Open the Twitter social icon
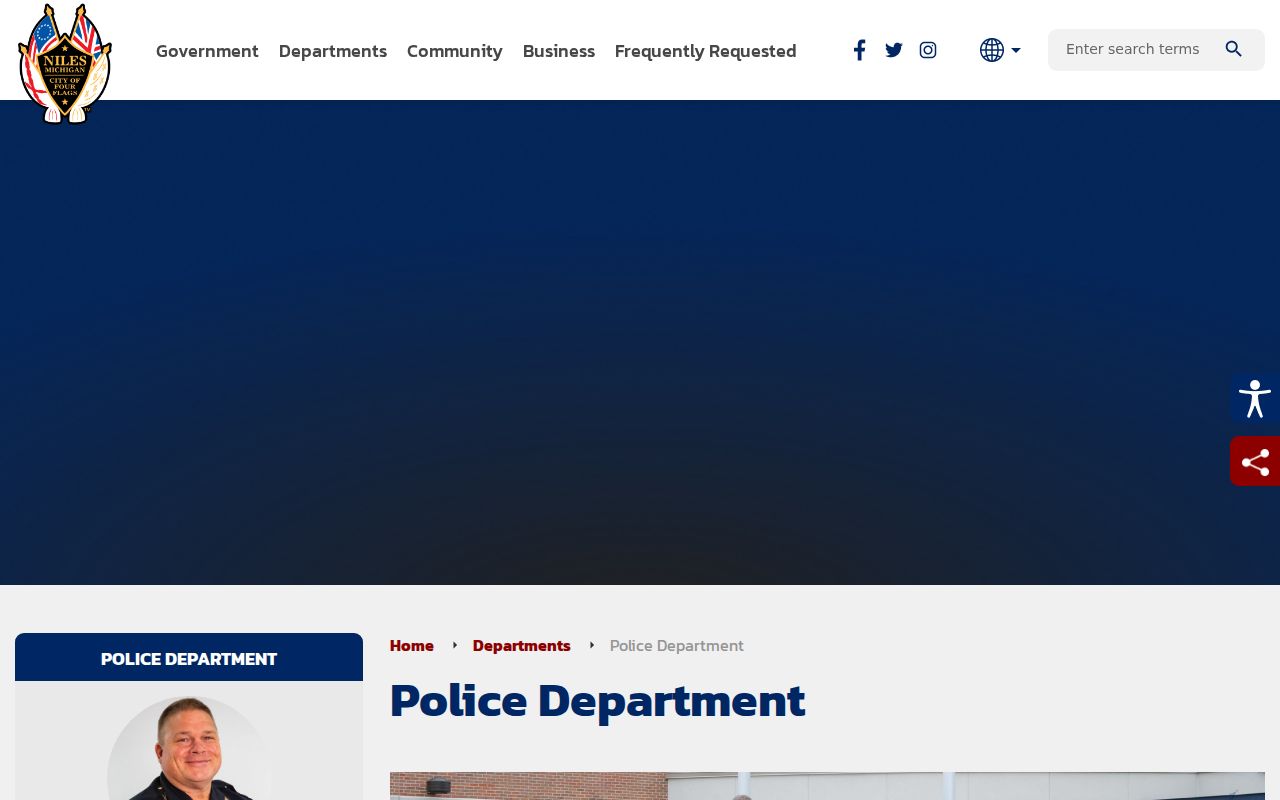 click(894, 50)
